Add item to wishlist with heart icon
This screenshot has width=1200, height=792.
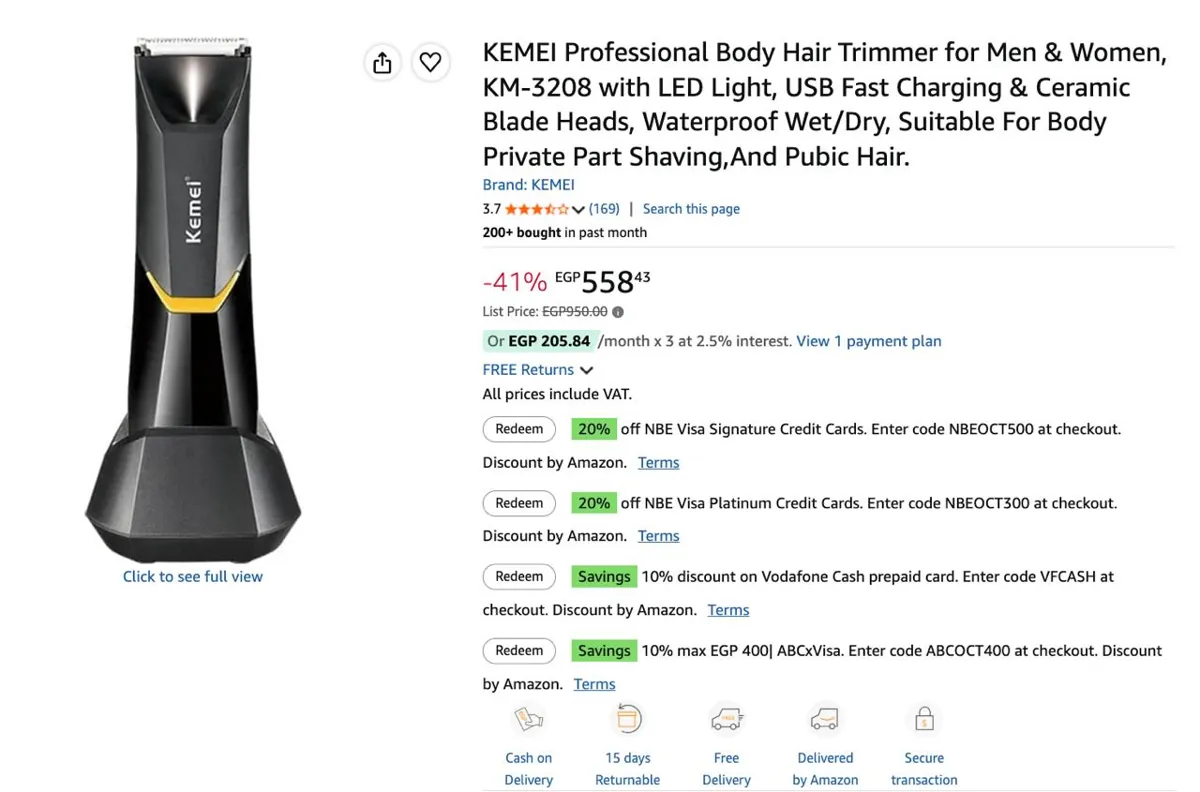[430, 63]
